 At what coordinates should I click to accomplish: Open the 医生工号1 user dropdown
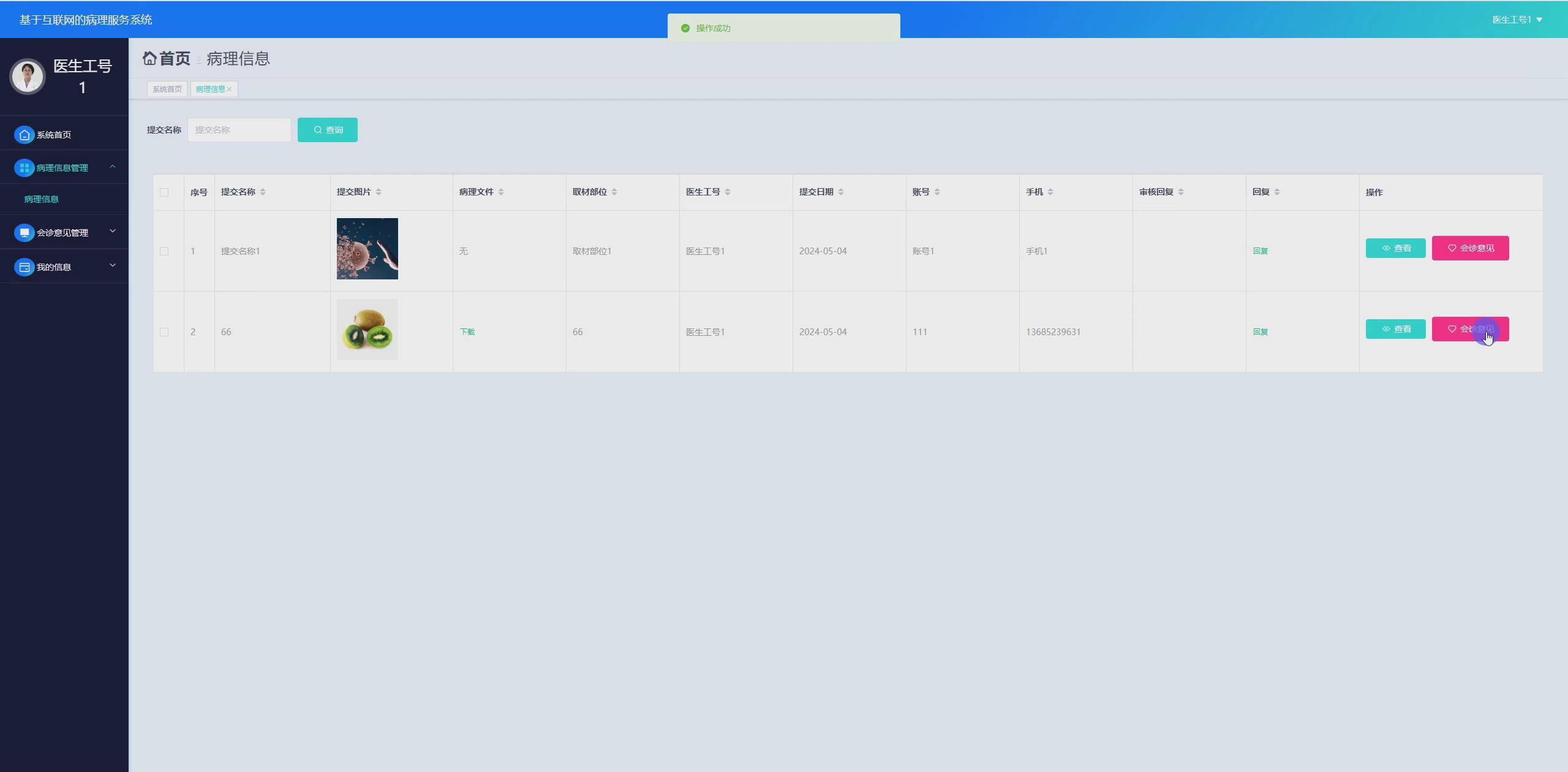pyautogui.click(x=1517, y=20)
